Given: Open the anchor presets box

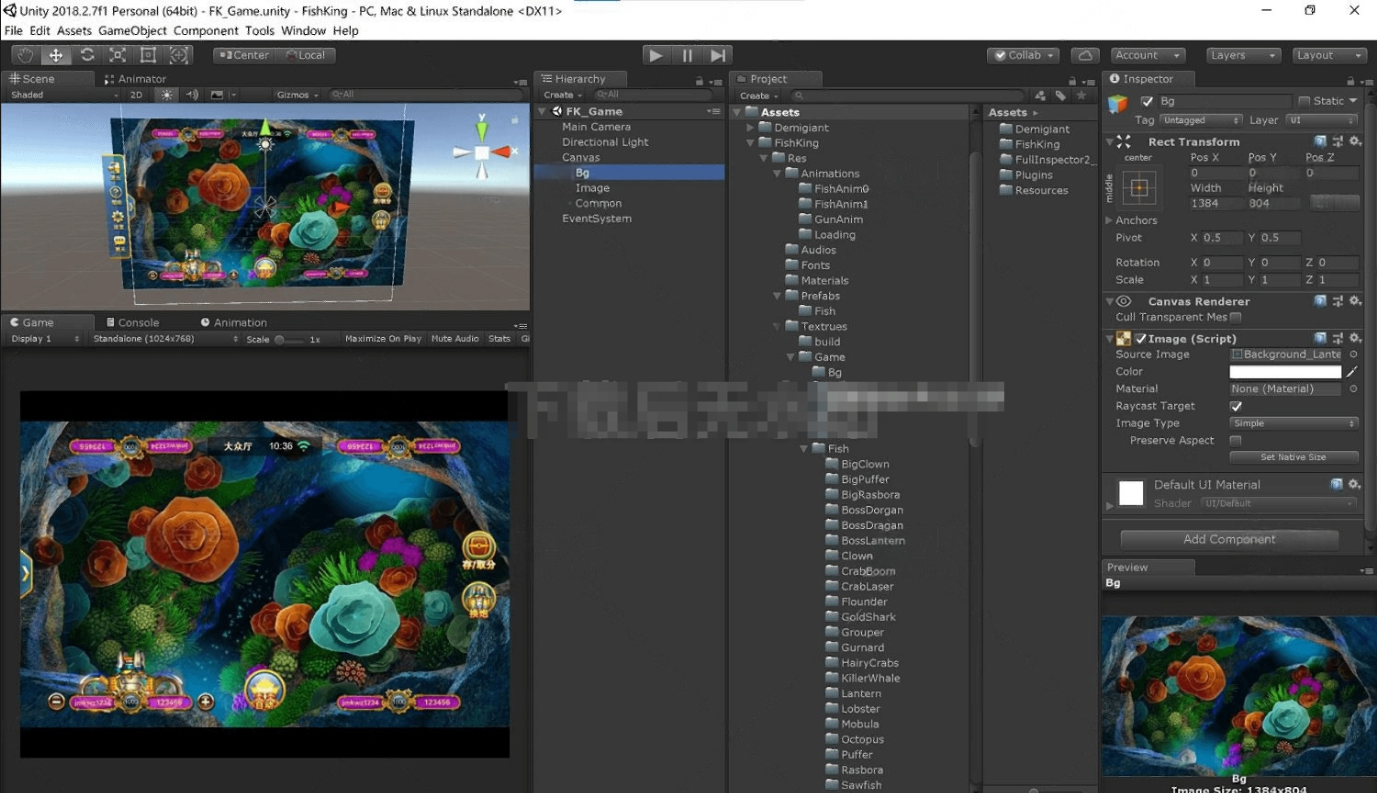Looking at the screenshot, I should (x=1139, y=187).
